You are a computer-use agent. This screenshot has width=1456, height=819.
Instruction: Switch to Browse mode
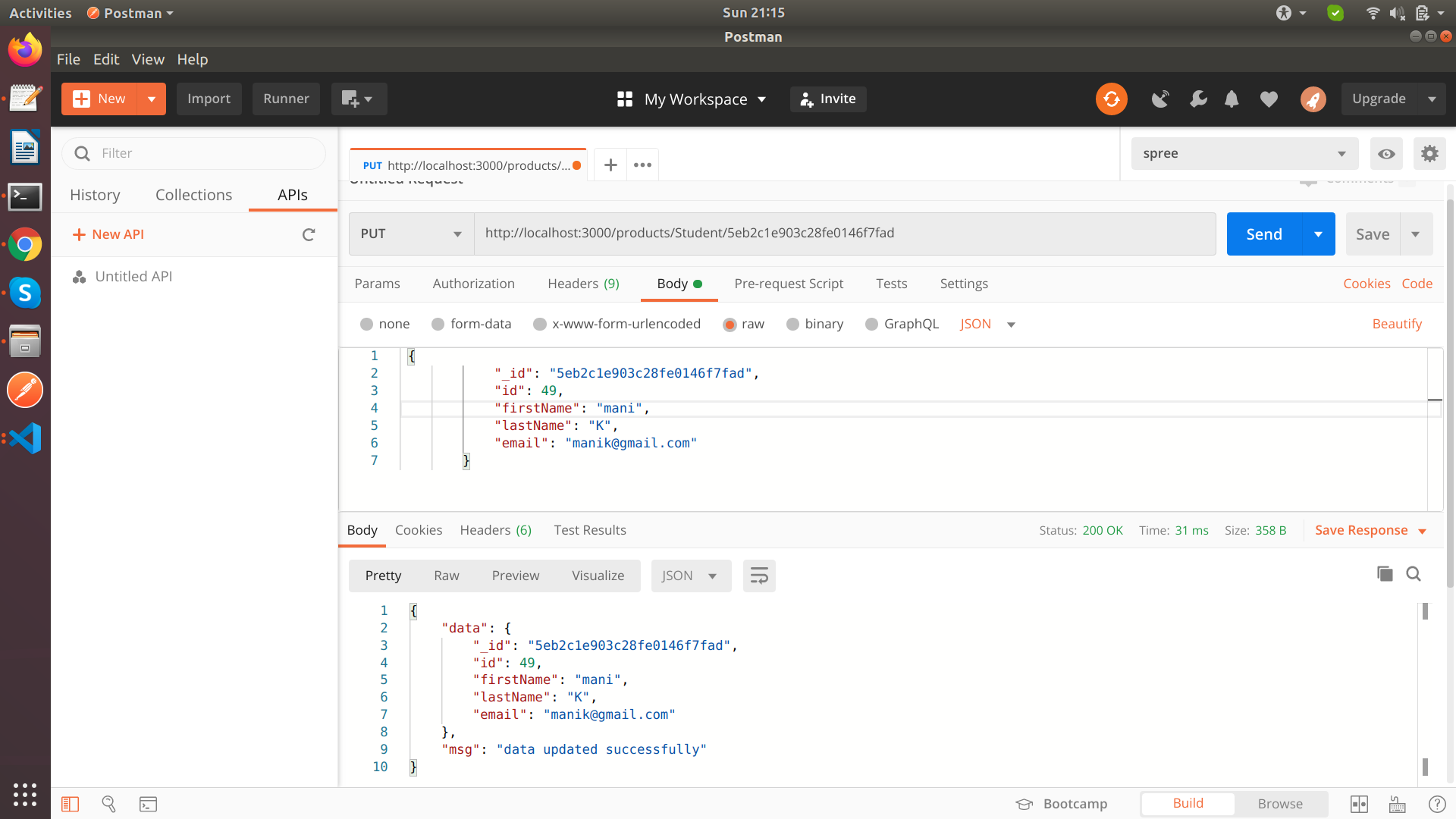[x=1280, y=804]
